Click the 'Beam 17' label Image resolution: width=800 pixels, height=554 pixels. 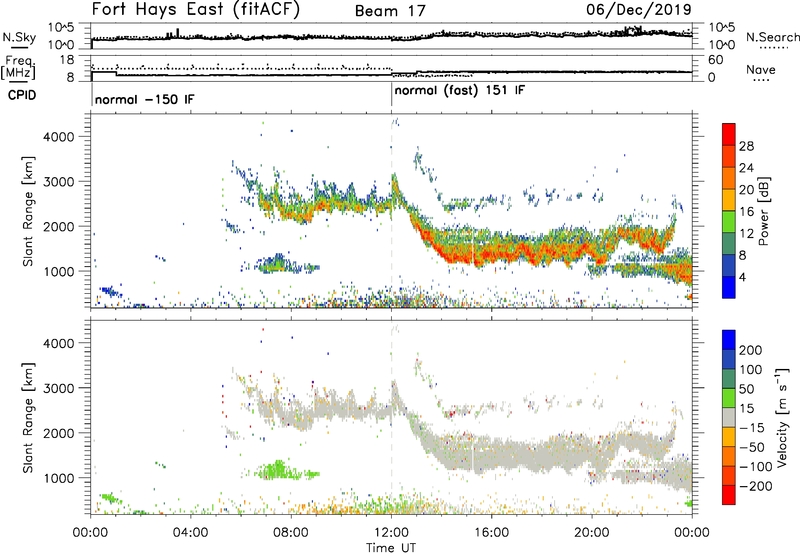tap(390, 11)
